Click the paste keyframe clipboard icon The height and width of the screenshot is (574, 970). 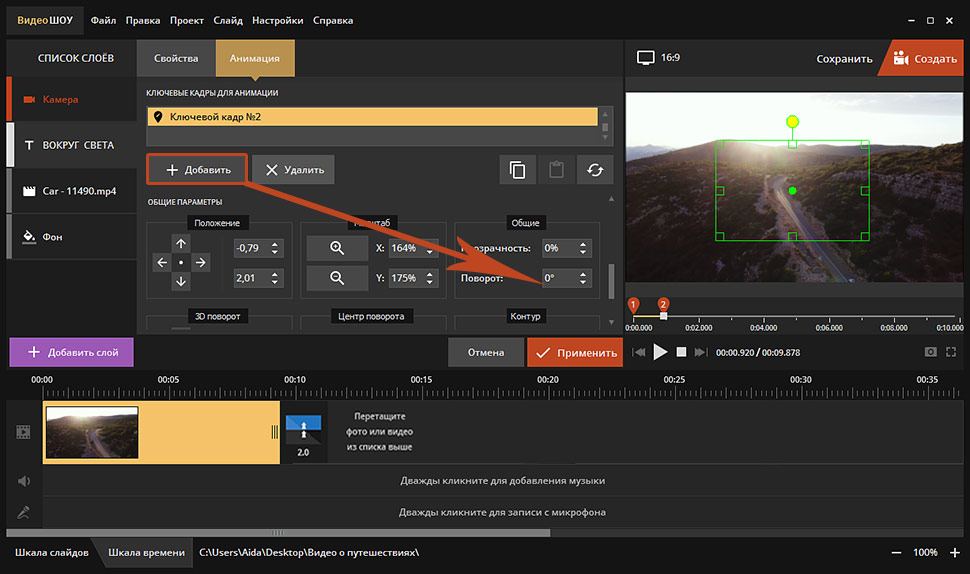pyautogui.click(x=556, y=169)
